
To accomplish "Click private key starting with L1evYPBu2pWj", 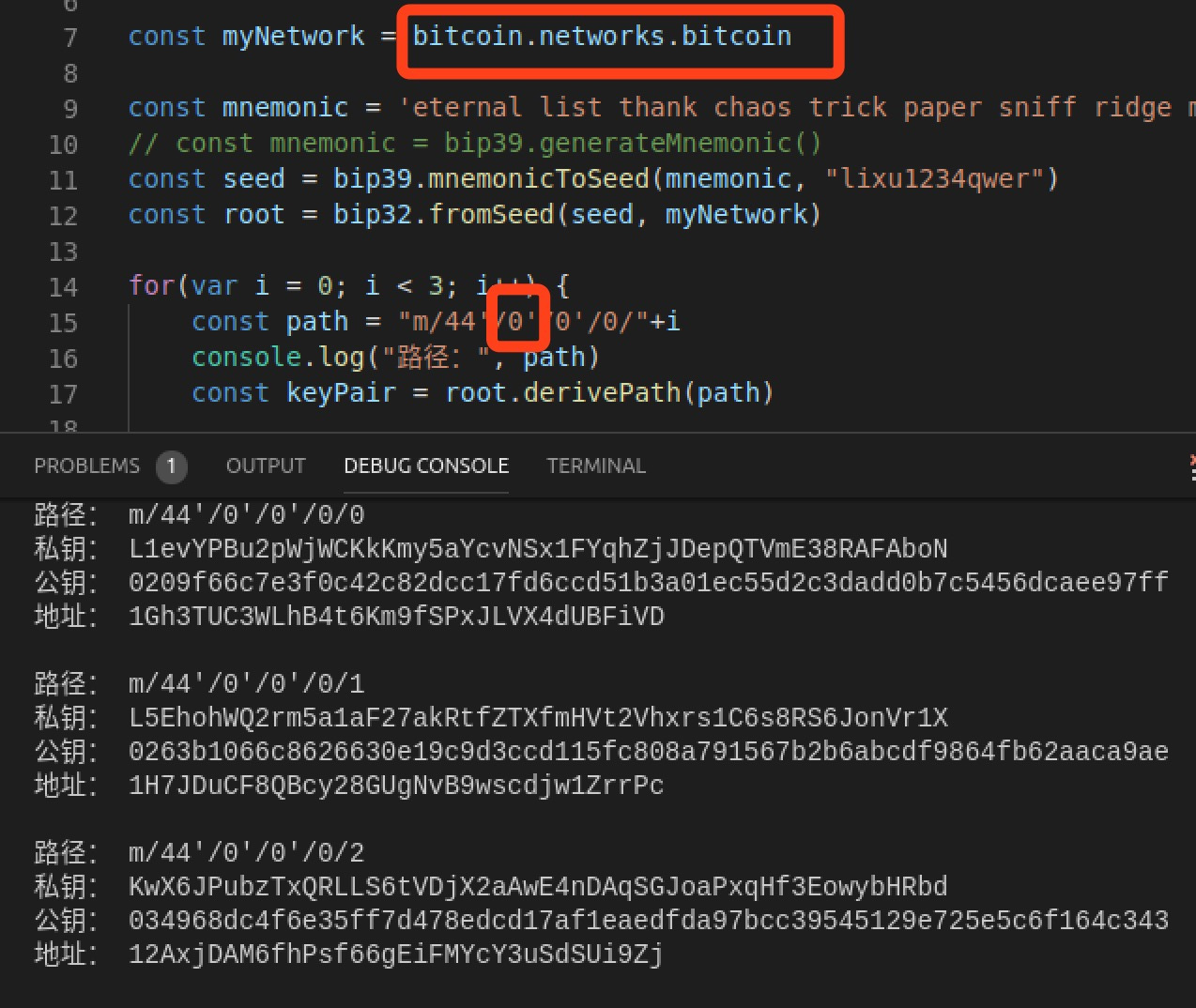I will 538,548.
